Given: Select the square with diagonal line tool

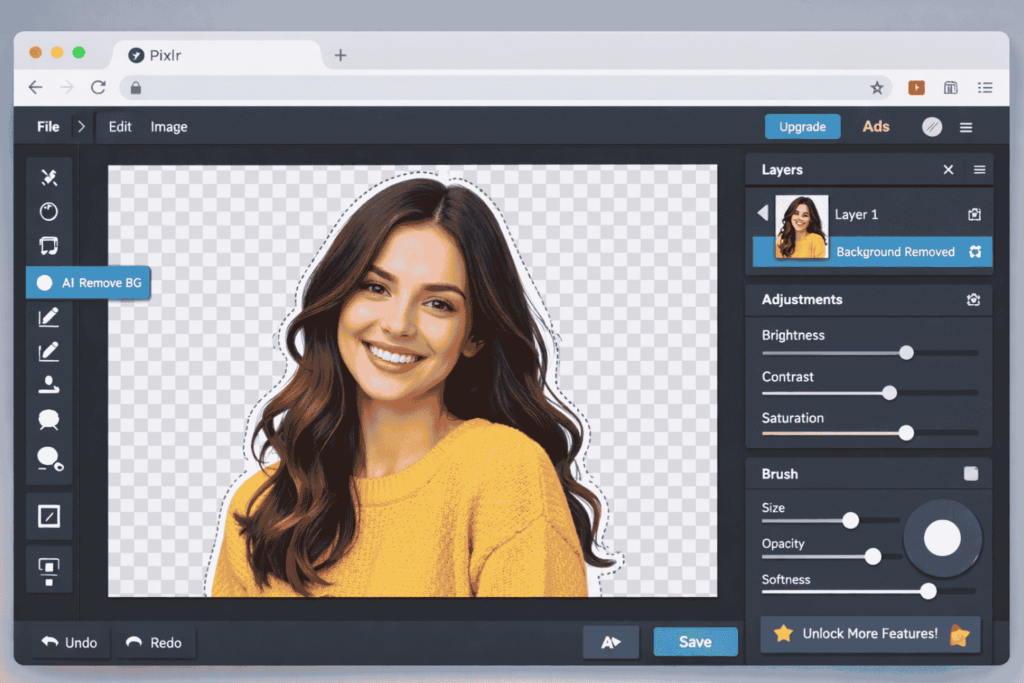Looking at the screenshot, I should pos(48,516).
